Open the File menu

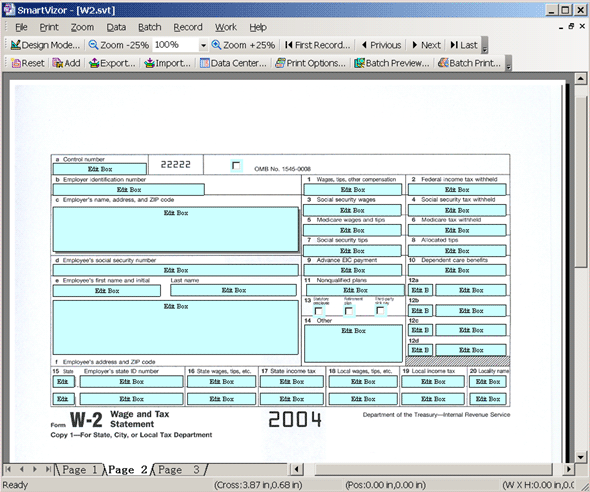[21, 27]
